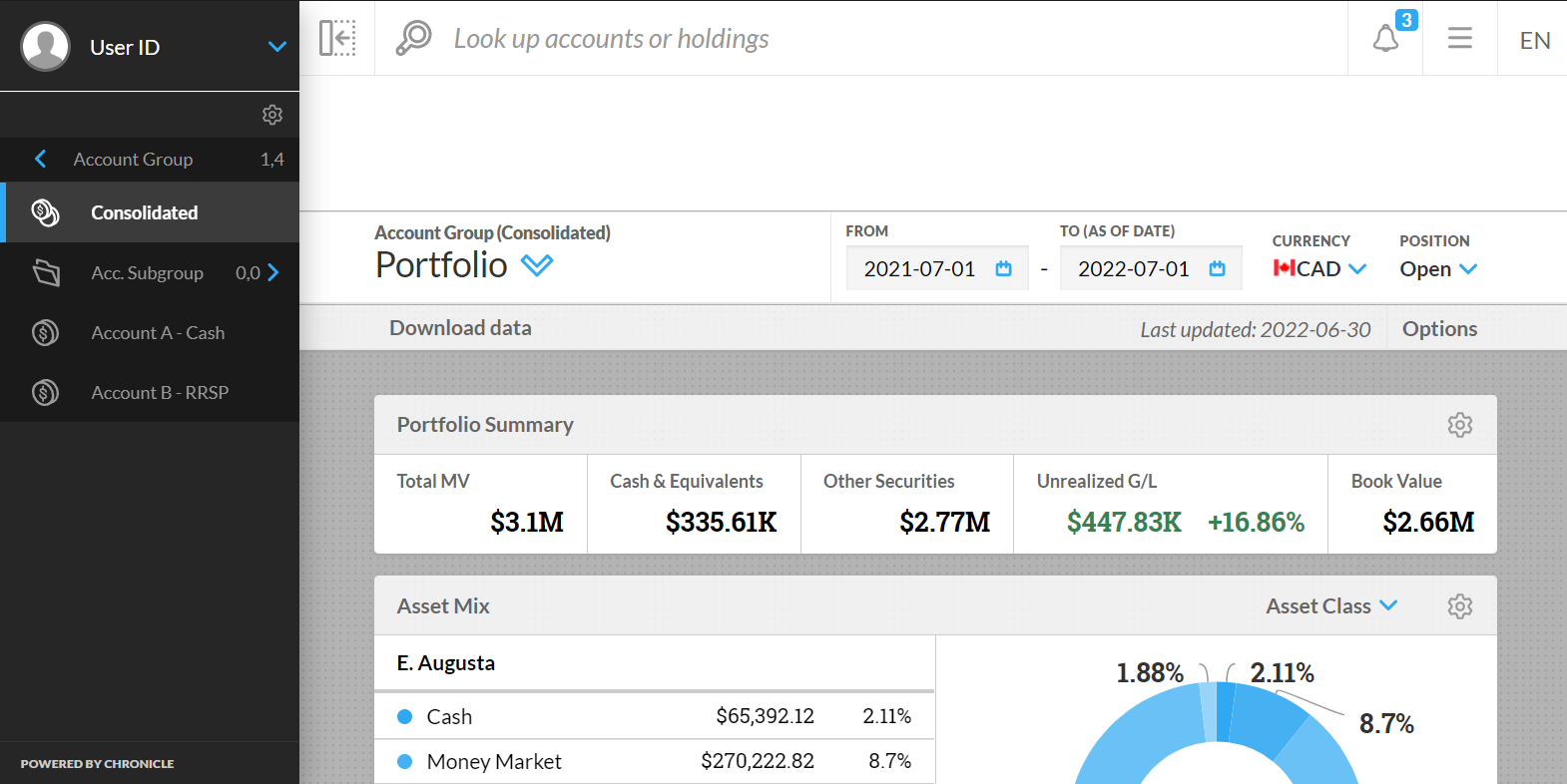Viewport: 1567px width, 784px height.
Task: Open TO date calendar picker icon
Action: click(x=1217, y=268)
